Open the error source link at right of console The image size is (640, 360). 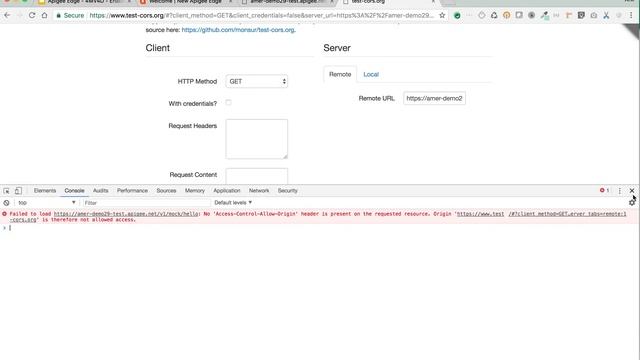tap(567, 214)
